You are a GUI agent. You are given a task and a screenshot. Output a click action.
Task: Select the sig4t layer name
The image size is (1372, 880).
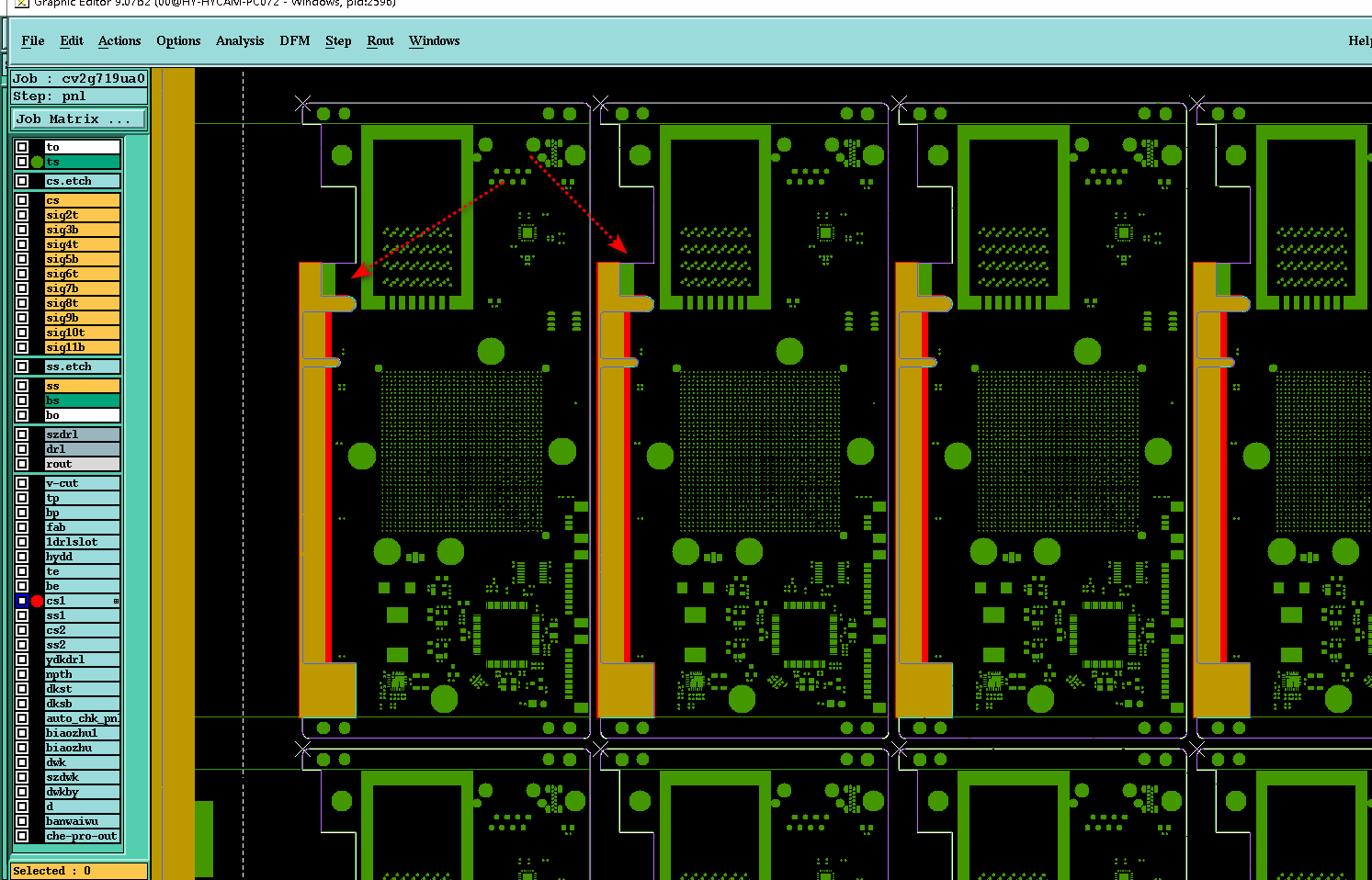(82, 244)
